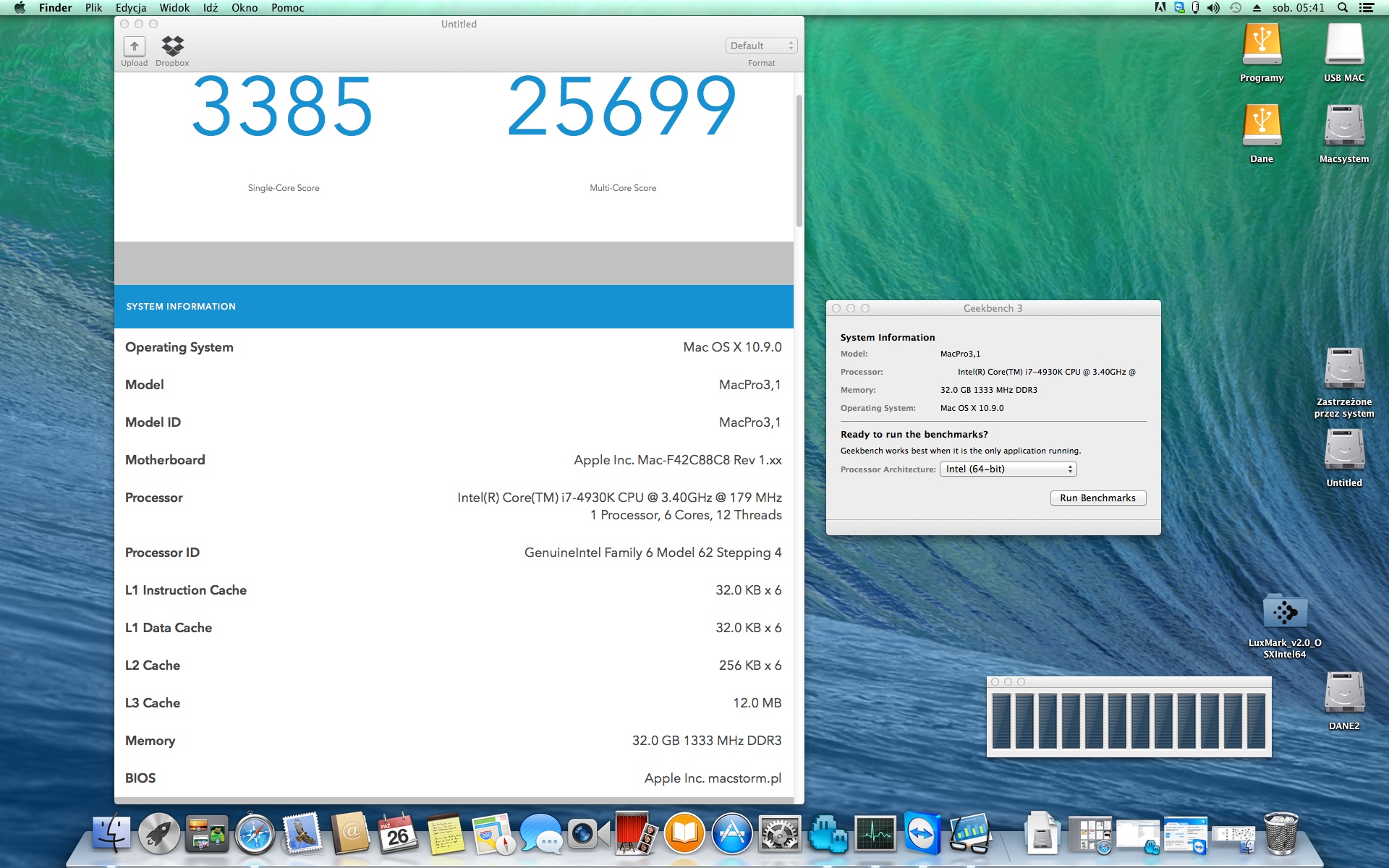This screenshot has height=868, width=1389.
Task: Open Maps icon in Dock
Action: [493, 833]
